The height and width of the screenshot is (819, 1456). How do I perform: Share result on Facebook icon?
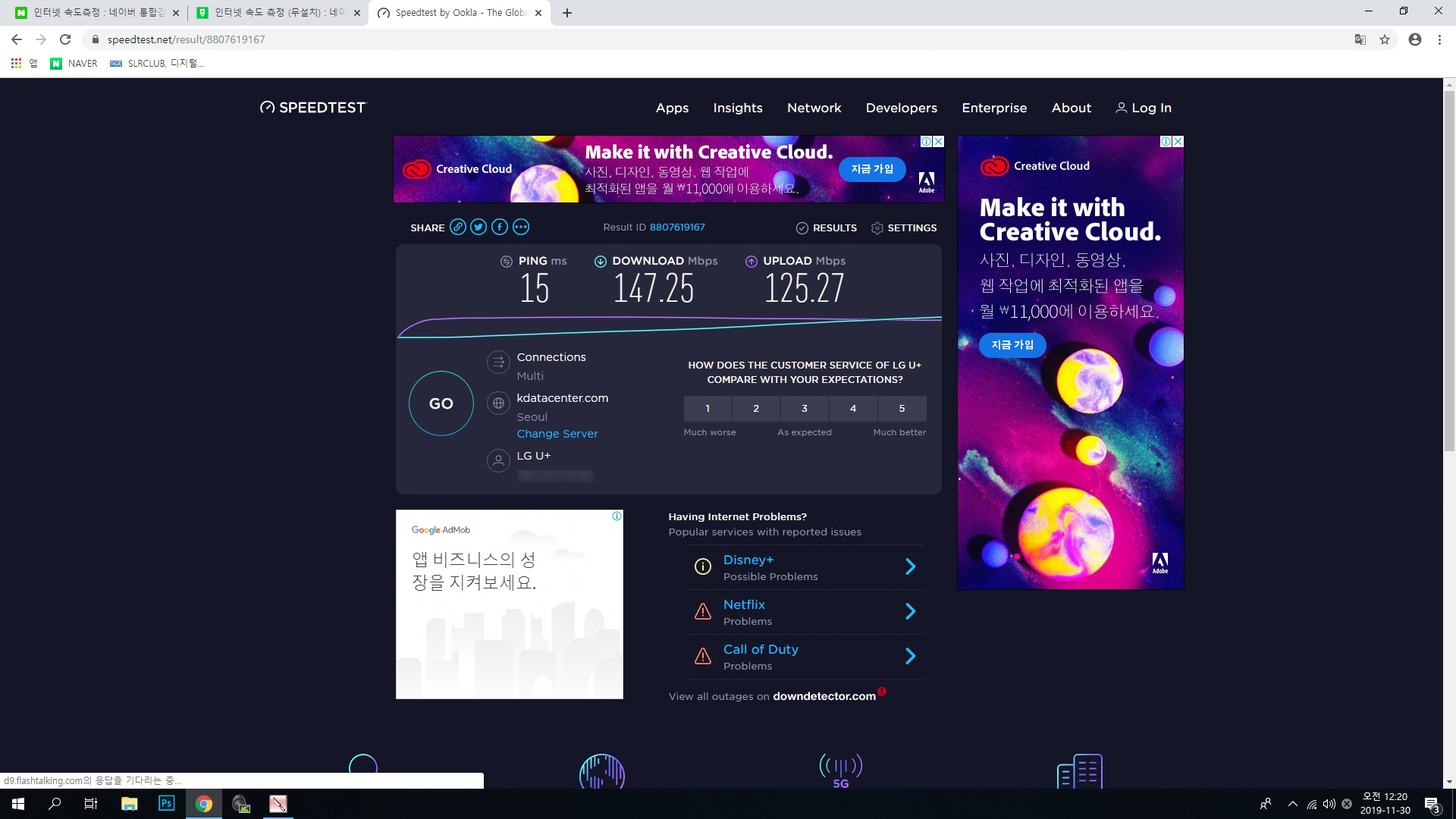pyautogui.click(x=500, y=227)
